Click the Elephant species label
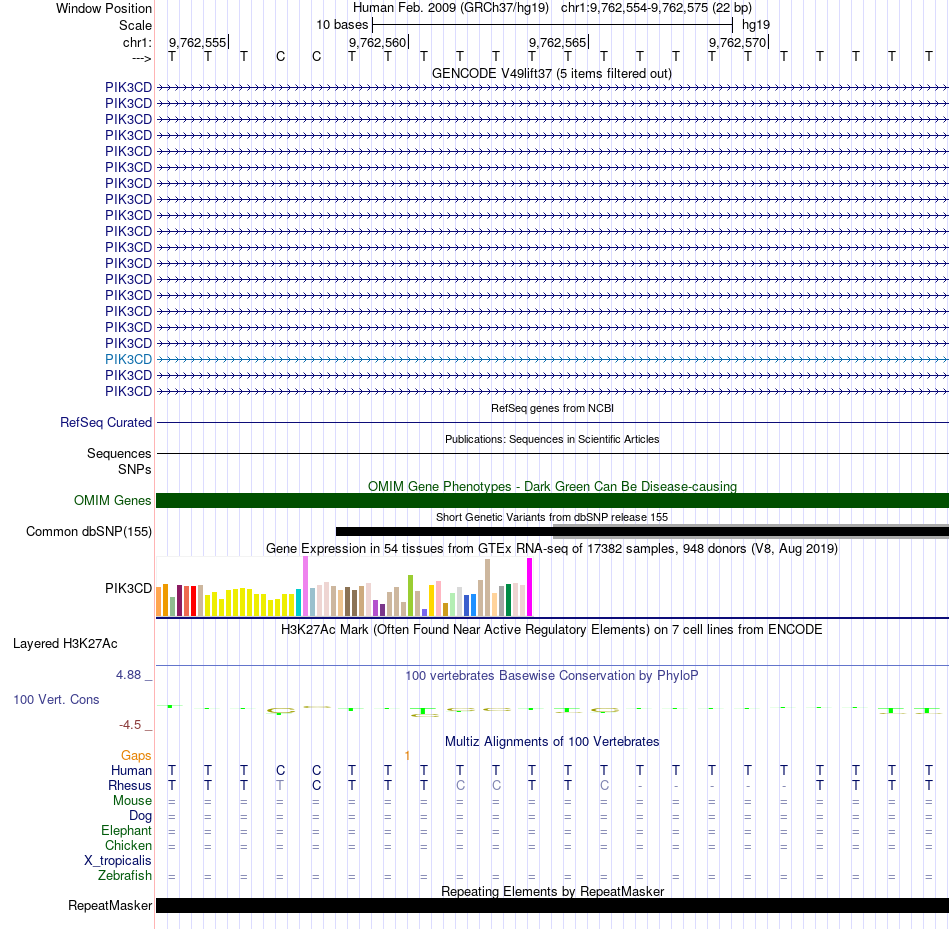 click(126, 831)
